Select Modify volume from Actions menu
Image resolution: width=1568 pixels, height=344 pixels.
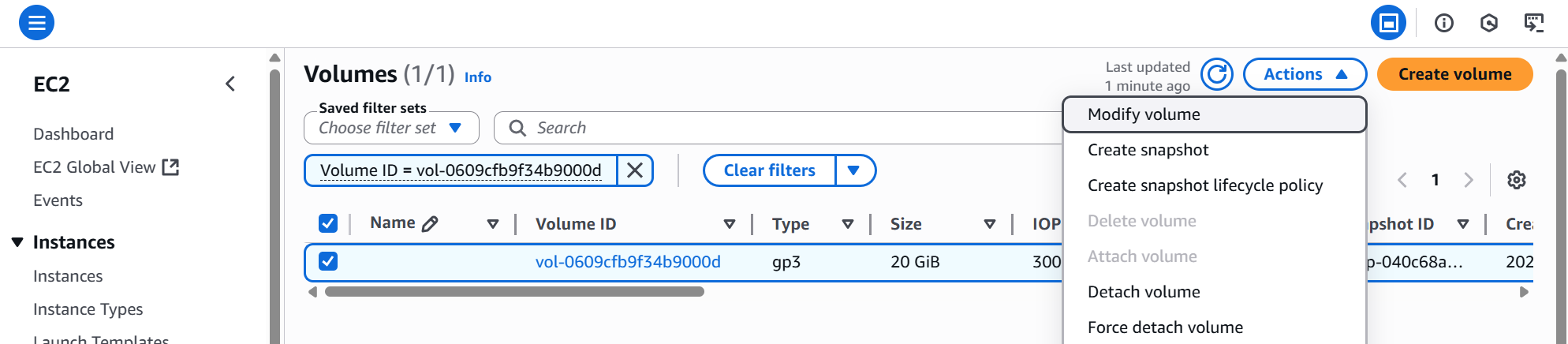click(x=1144, y=114)
